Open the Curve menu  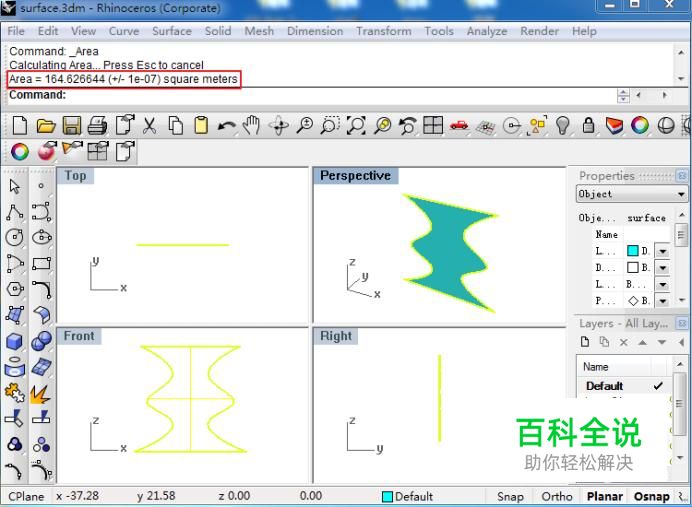pyautogui.click(x=124, y=31)
